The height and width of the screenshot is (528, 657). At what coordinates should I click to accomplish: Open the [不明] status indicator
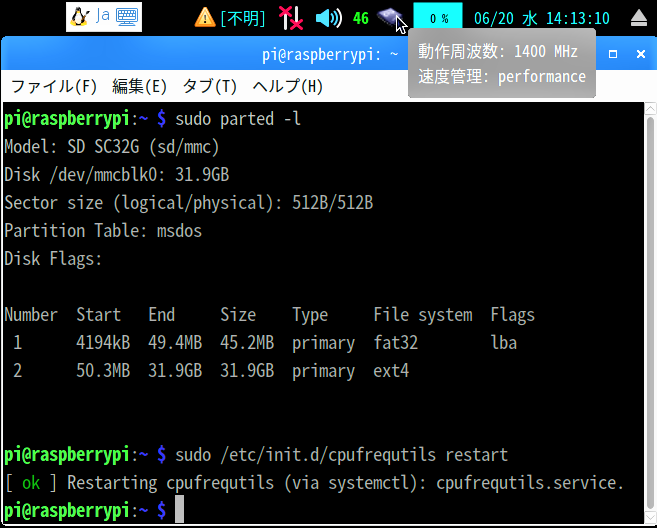[x=243, y=18]
